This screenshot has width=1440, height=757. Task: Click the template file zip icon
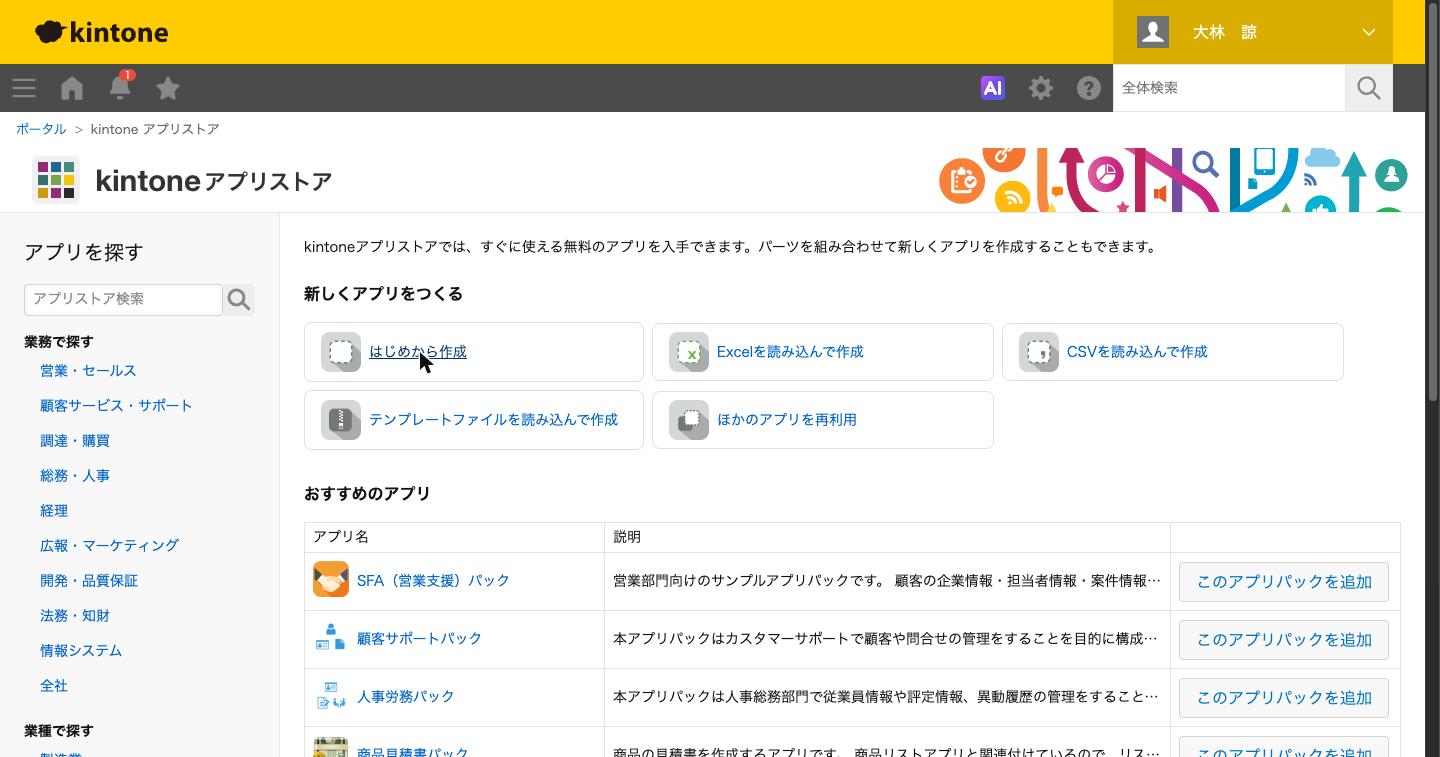pos(341,420)
